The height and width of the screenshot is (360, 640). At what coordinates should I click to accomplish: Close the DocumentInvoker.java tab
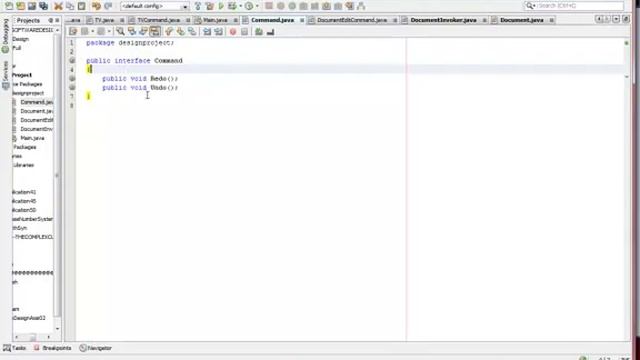click(484, 20)
